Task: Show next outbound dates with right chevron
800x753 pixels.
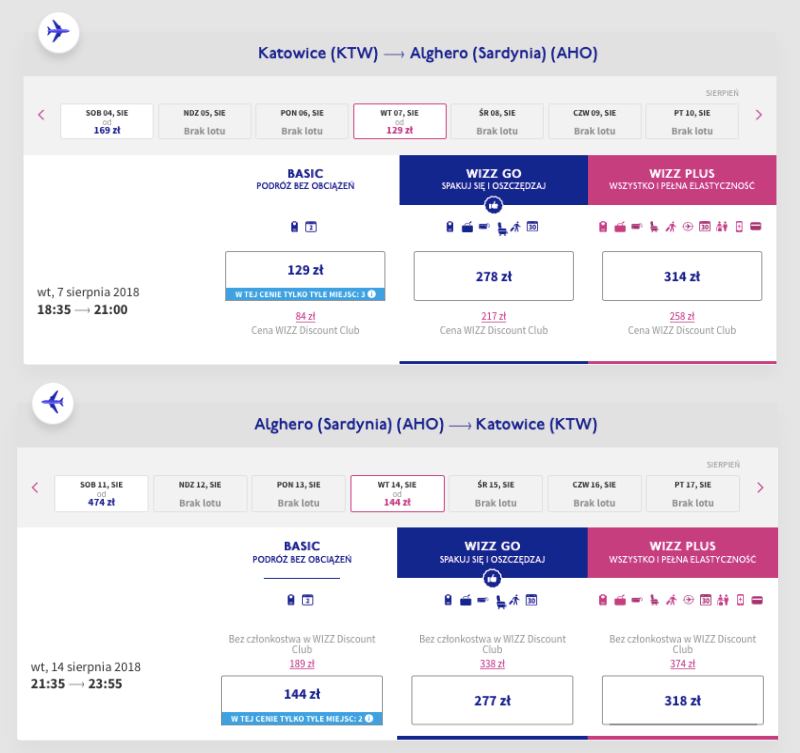Action: pyautogui.click(x=759, y=115)
